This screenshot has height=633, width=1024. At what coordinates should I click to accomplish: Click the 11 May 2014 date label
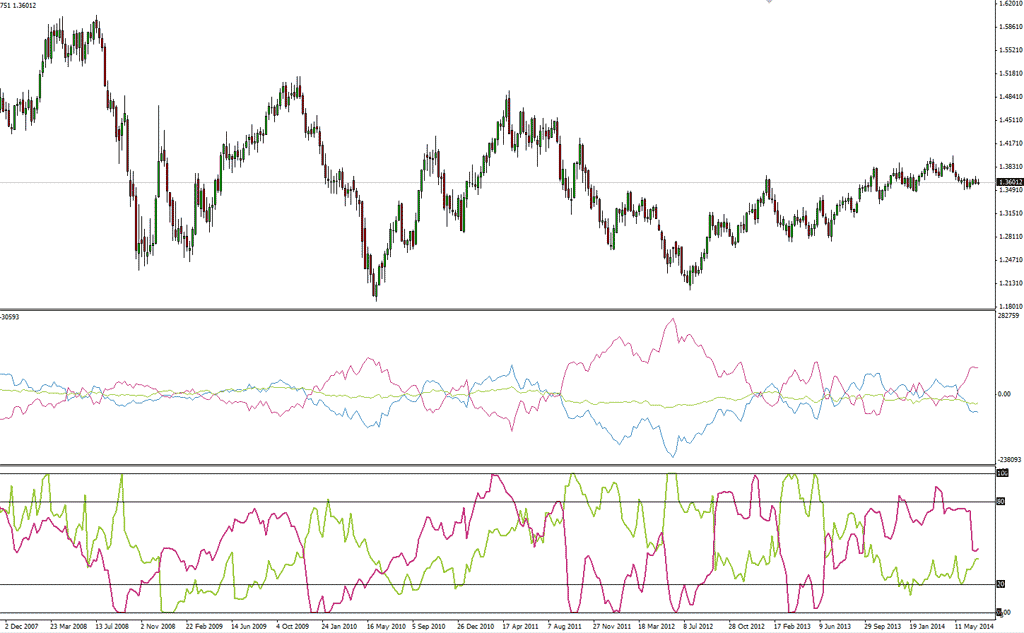pos(974,626)
